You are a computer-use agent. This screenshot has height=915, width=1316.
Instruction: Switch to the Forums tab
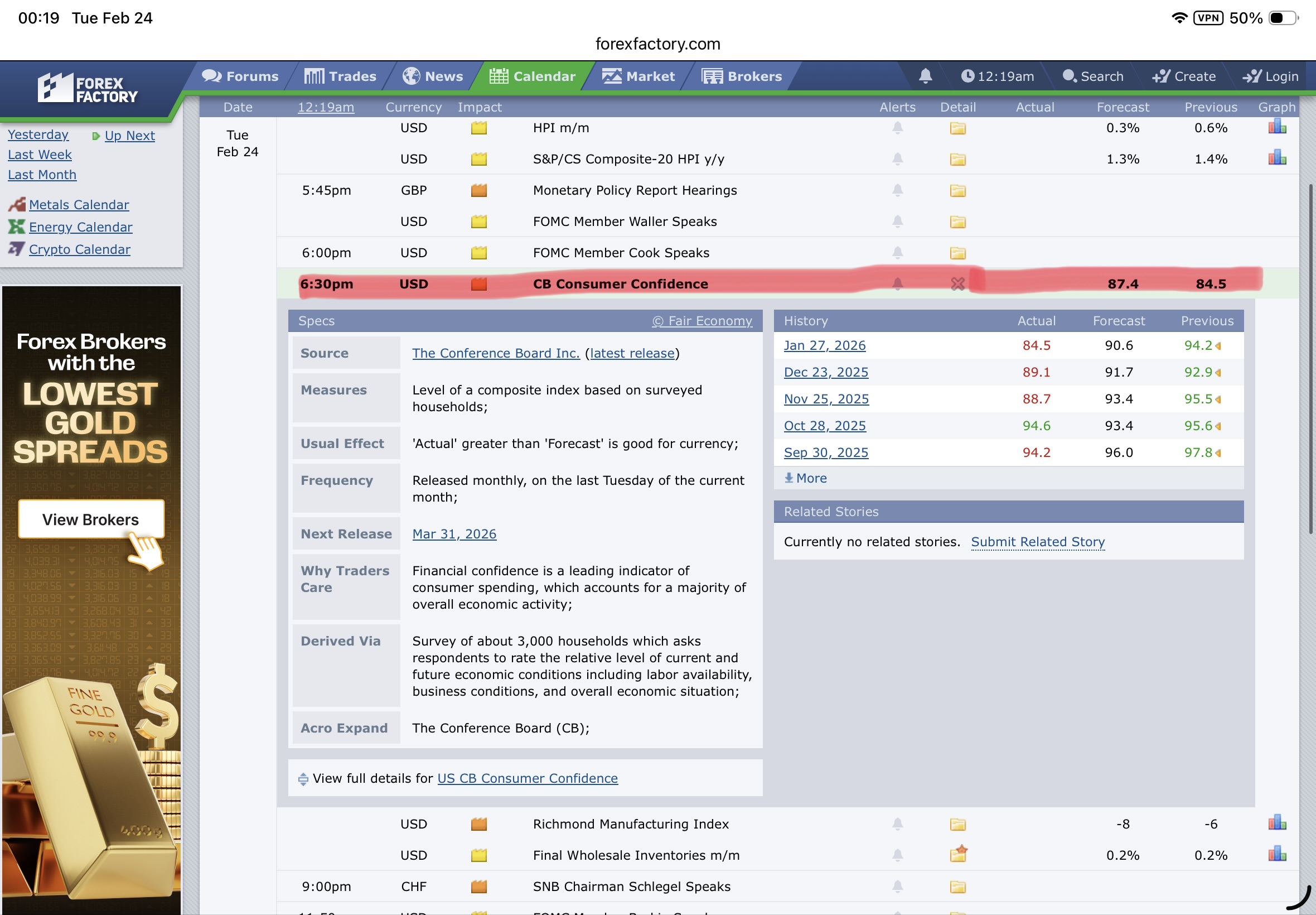(x=240, y=76)
